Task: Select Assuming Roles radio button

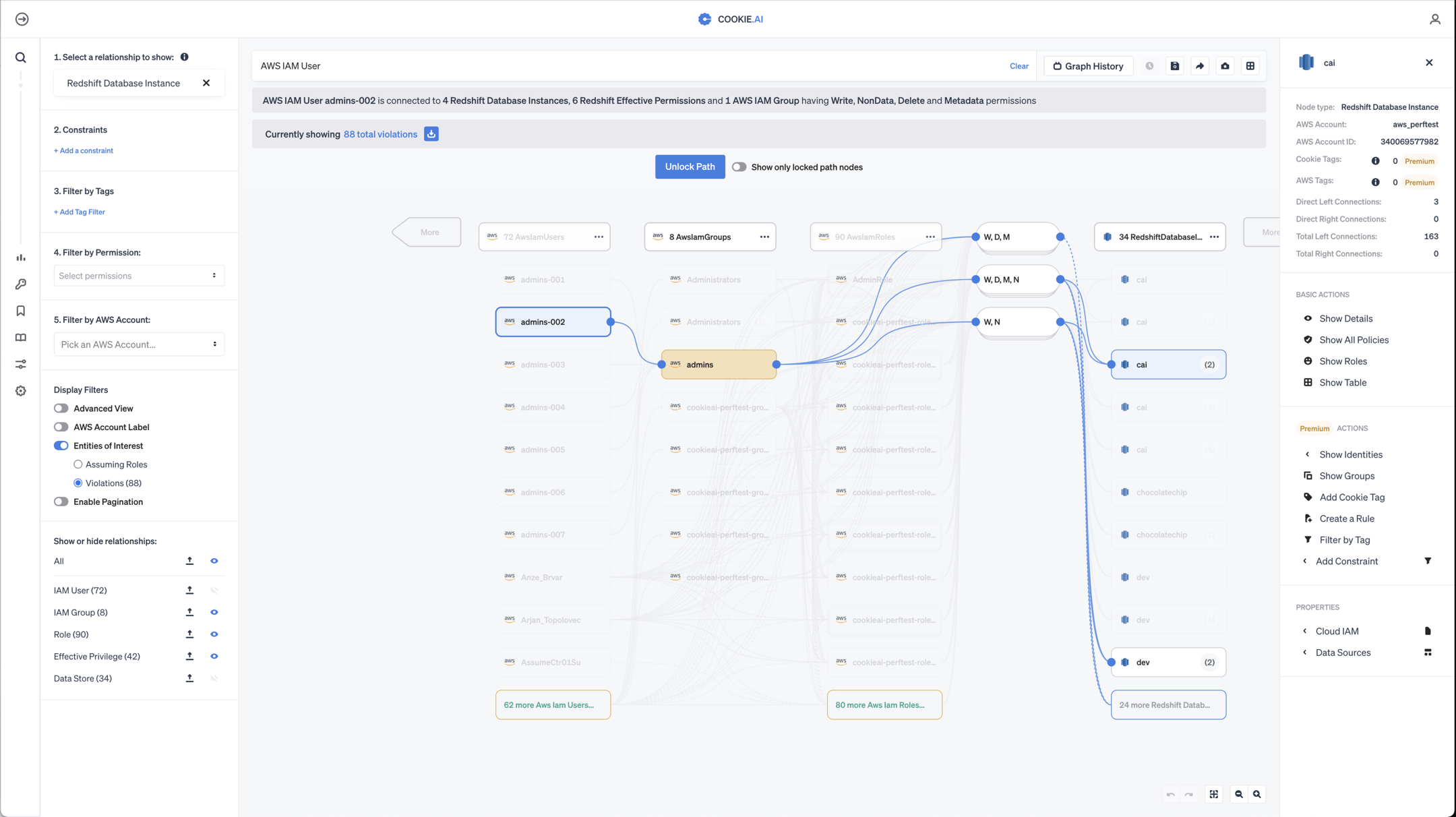Action: (x=78, y=464)
